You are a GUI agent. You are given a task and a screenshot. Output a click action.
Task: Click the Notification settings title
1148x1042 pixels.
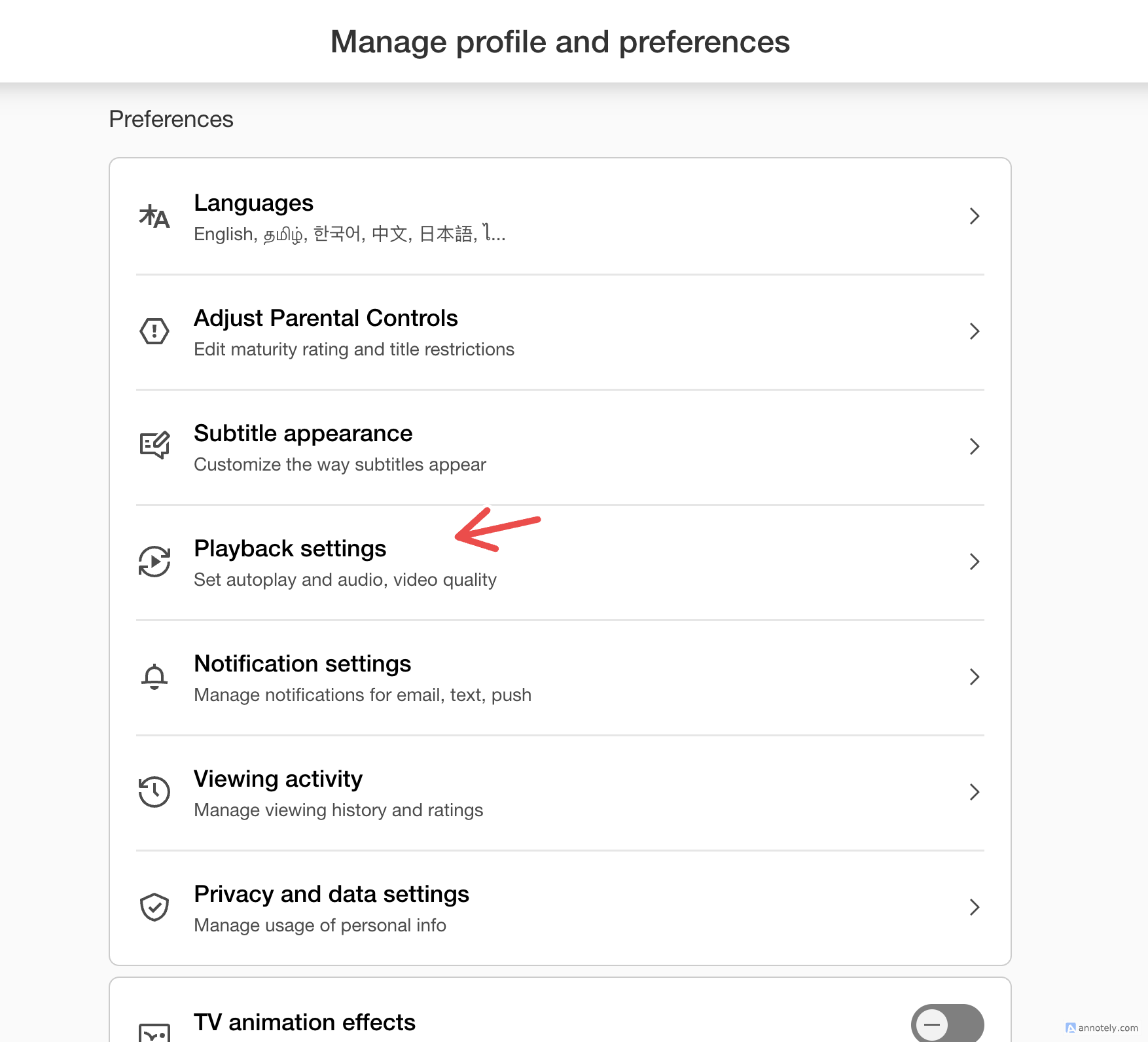click(x=302, y=664)
